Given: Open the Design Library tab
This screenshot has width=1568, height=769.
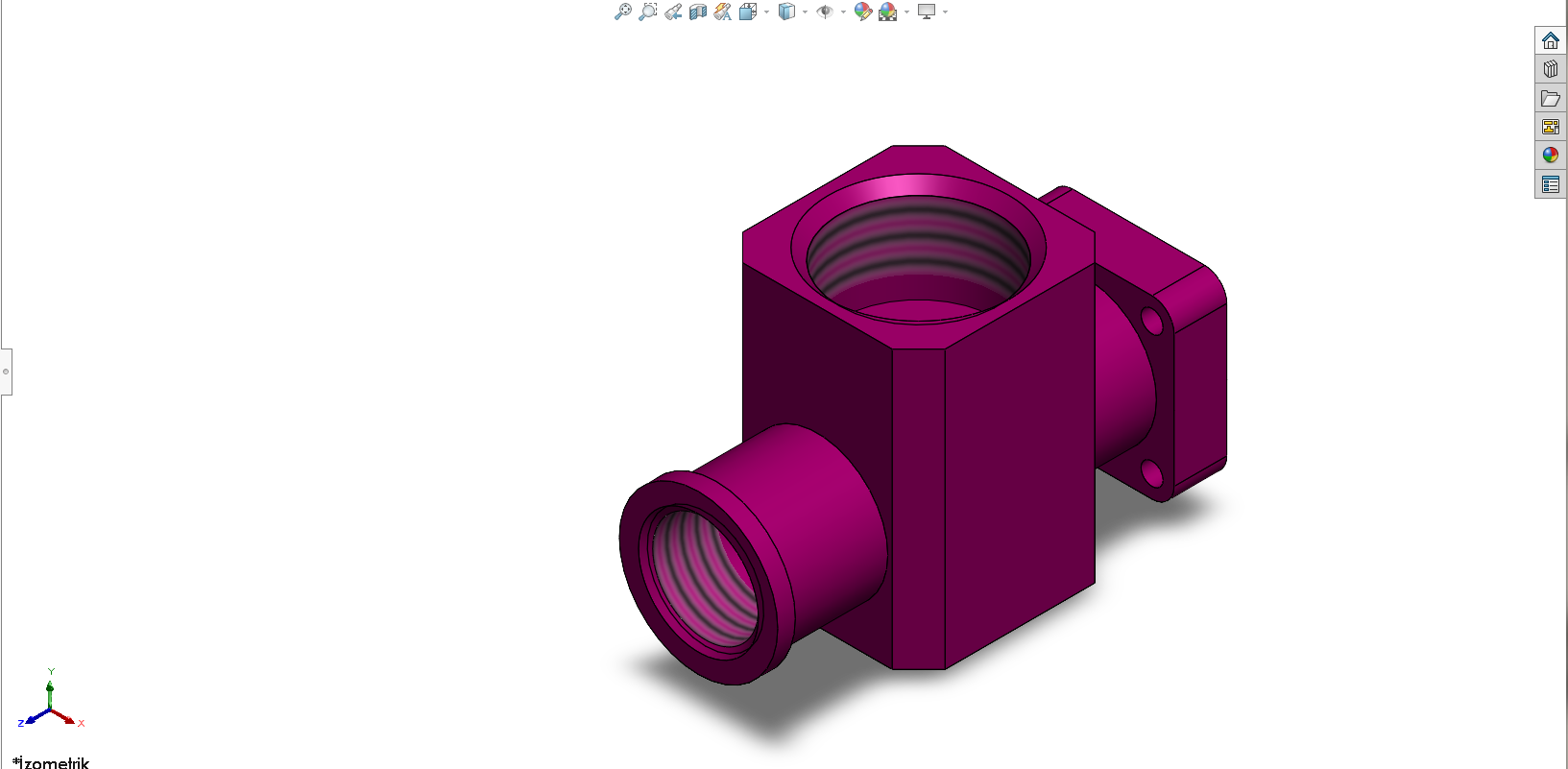Looking at the screenshot, I should point(1551,69).
